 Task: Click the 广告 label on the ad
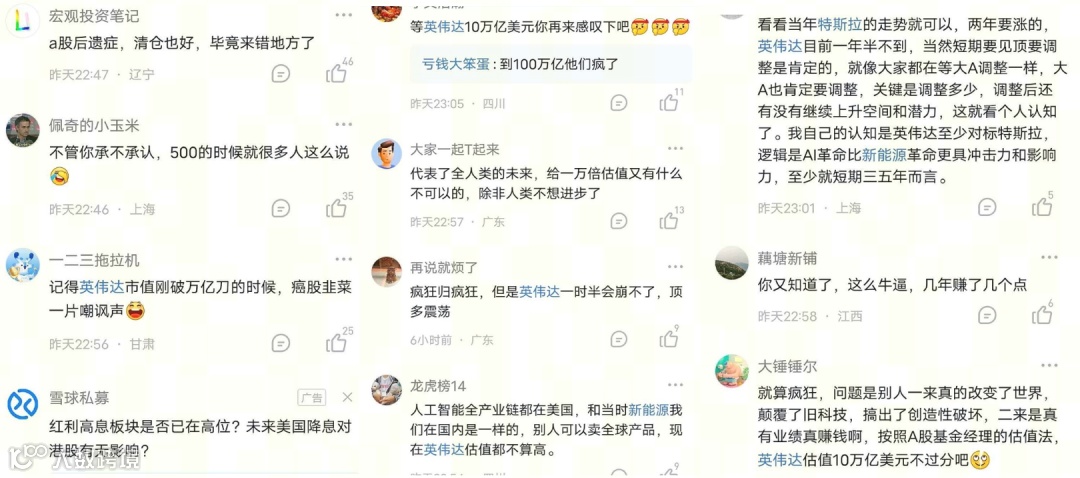tap(311, 397)
